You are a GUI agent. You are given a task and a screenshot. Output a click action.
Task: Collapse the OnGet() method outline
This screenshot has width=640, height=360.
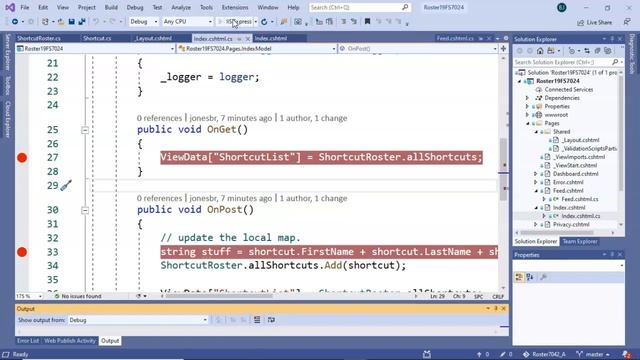[x=85, y=130]
